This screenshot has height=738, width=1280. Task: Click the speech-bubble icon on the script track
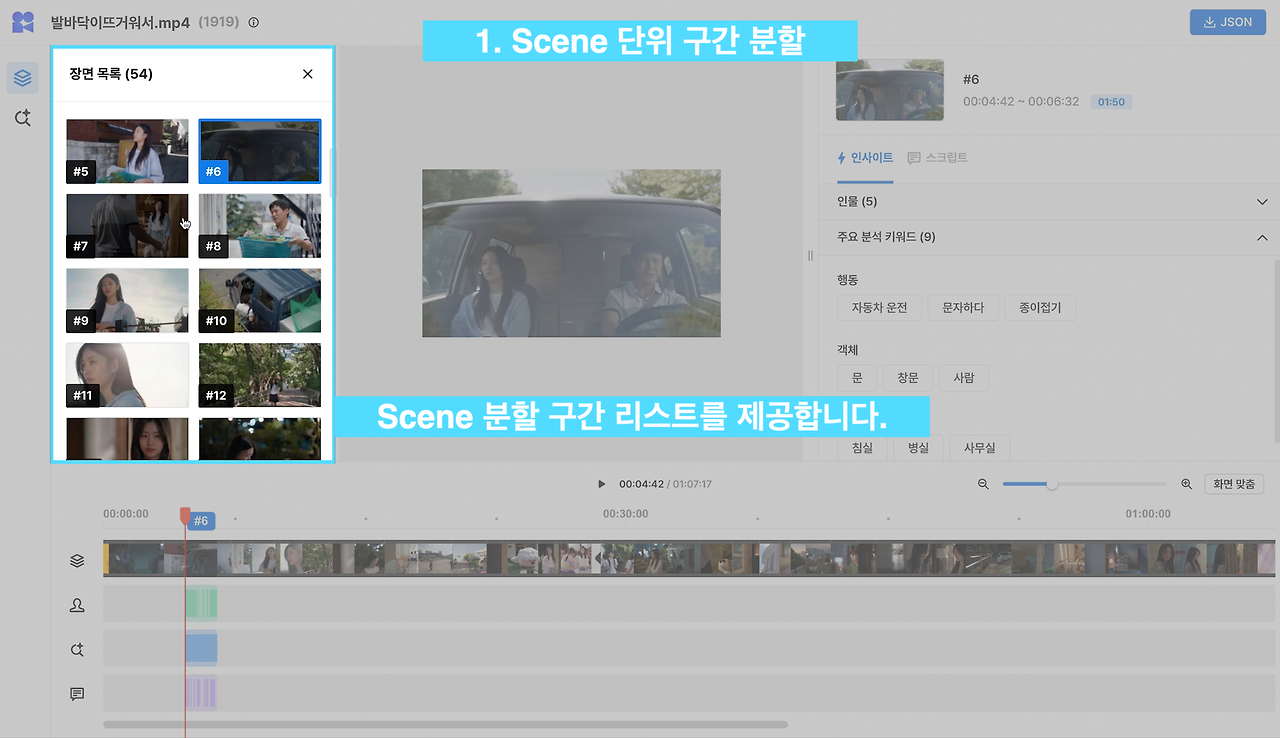click(x=77, y=693)
